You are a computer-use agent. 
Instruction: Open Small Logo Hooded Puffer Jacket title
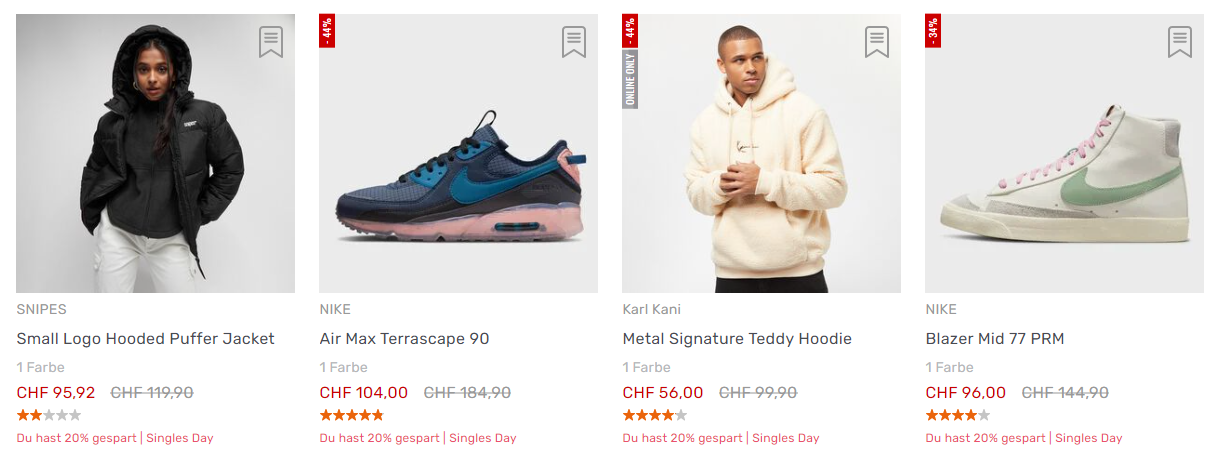click(x=145, y=339)
